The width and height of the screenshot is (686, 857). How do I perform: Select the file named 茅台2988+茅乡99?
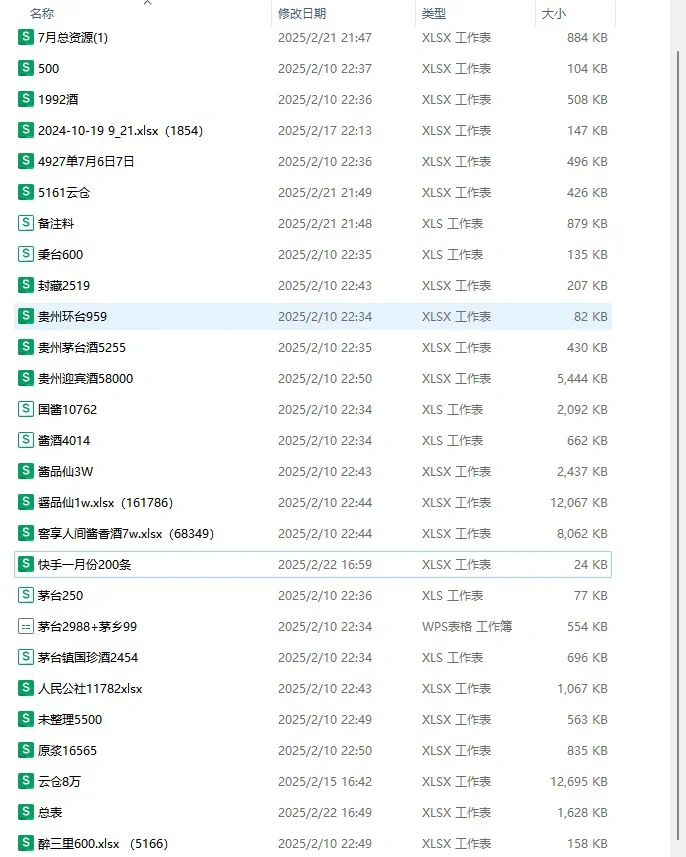coord(87,626)
